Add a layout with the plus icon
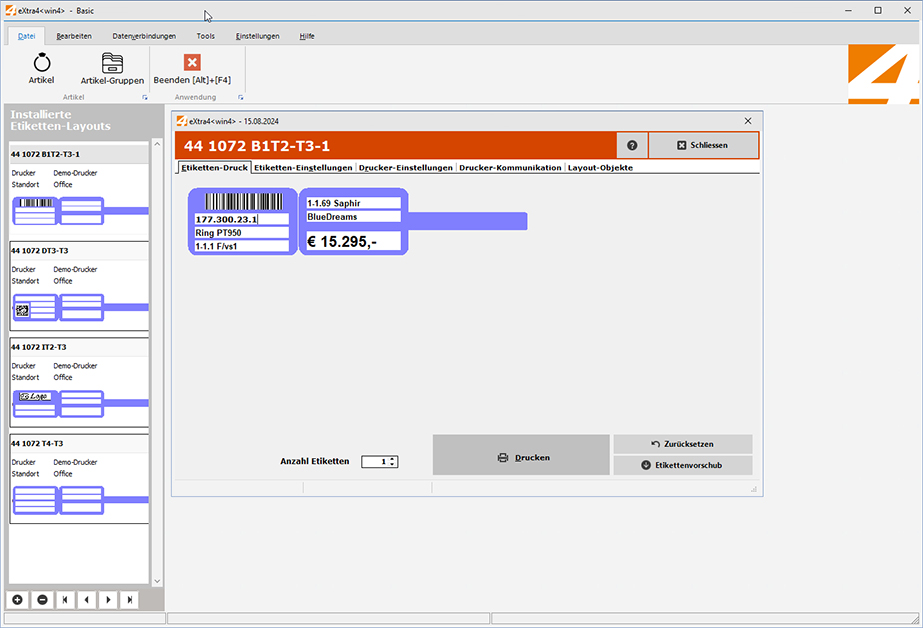This screenshot has width=923, height=628. tap(17, 599)
